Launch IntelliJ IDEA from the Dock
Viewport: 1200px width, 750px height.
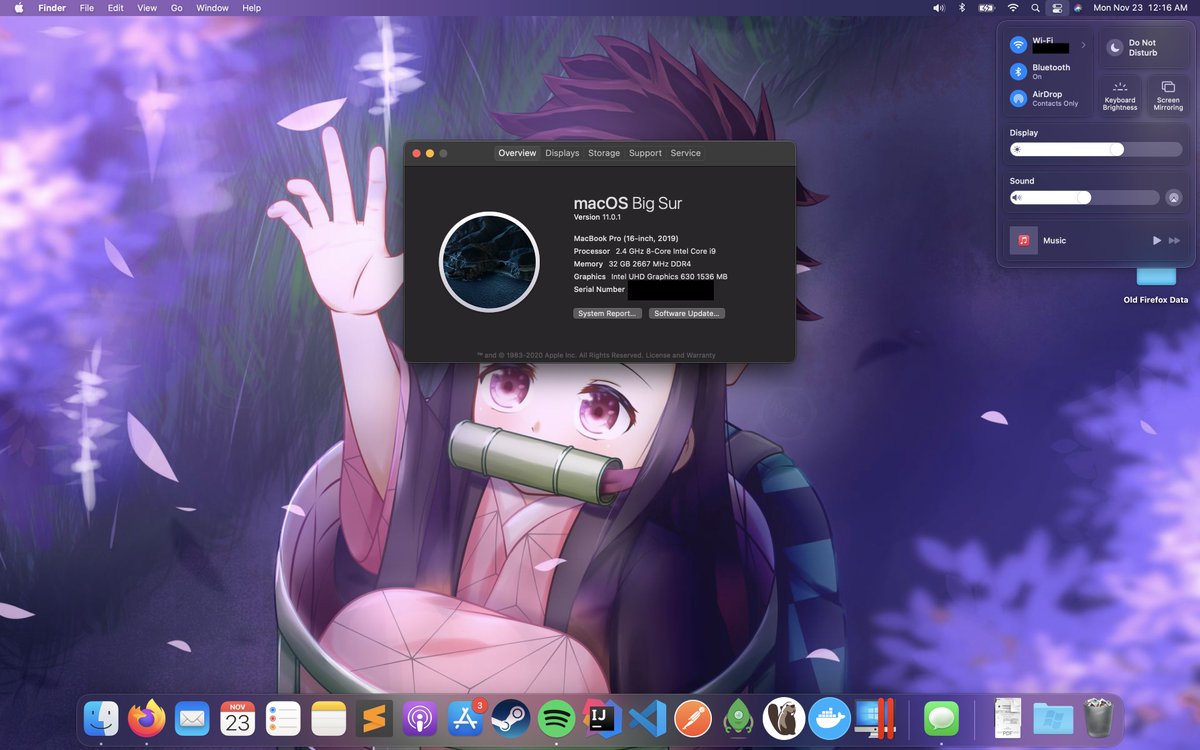click(x=603, y=718)
